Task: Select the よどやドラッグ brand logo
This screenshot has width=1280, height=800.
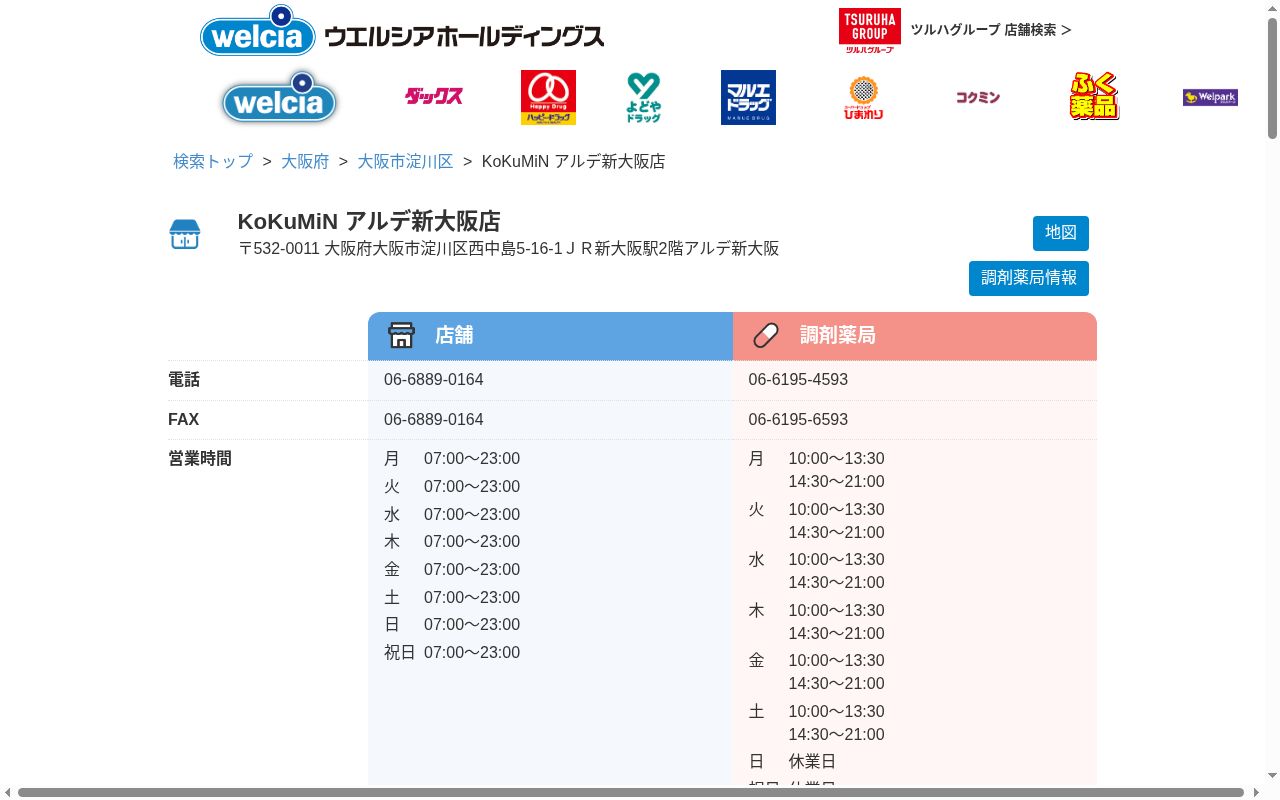Action: coord(644,97)
